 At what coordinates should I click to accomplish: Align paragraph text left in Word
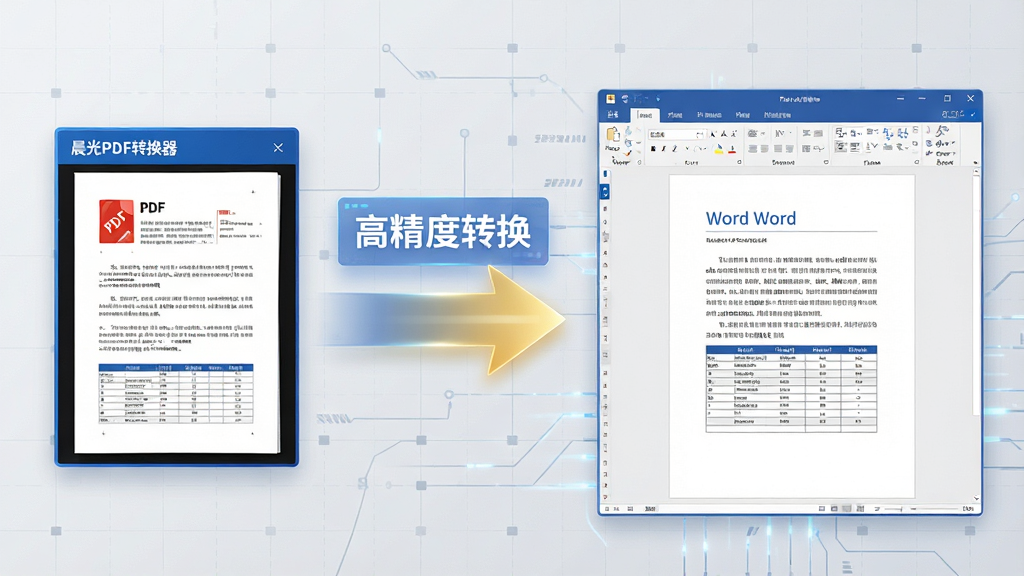coord(753,149)
